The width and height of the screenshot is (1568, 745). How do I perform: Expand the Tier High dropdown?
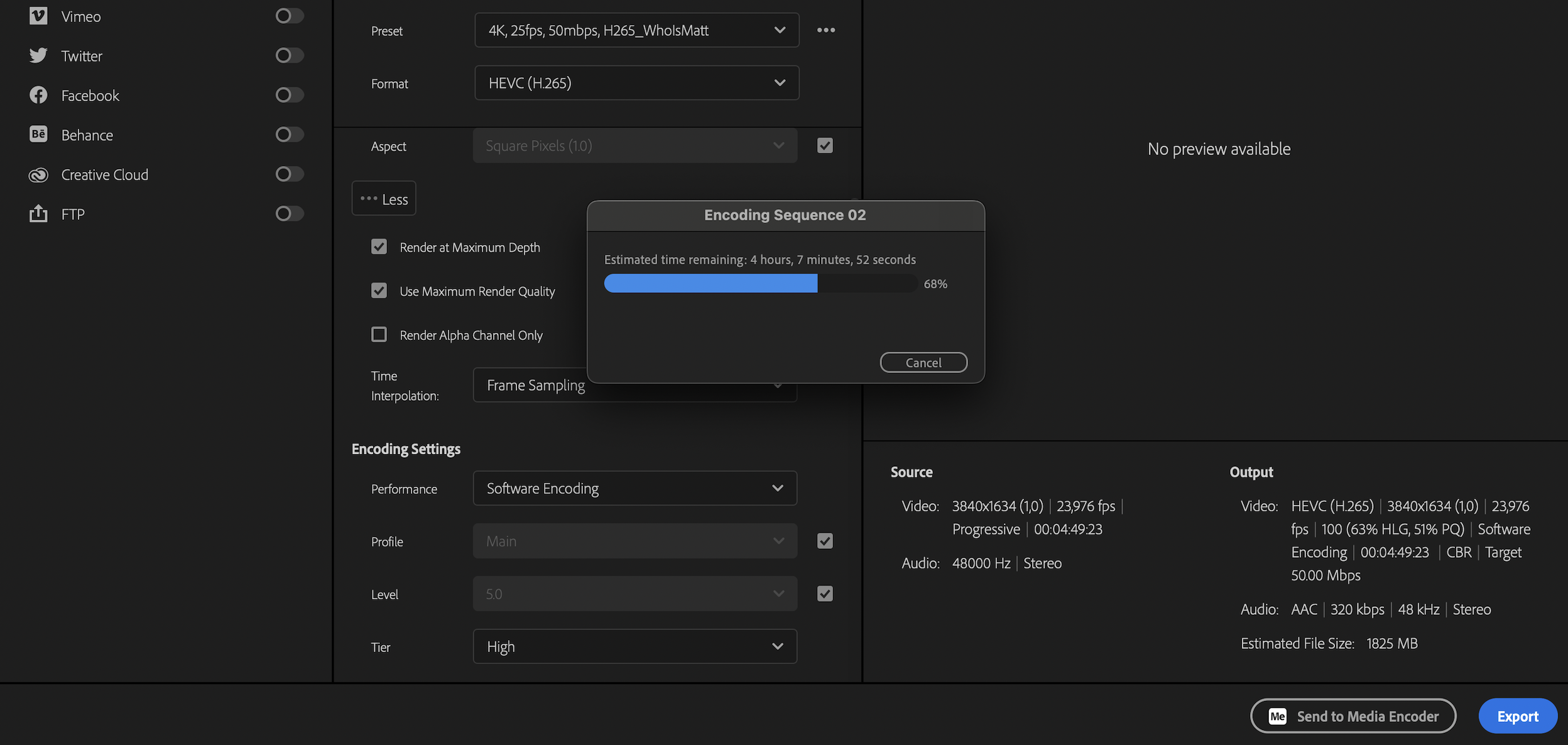(634, 645)
